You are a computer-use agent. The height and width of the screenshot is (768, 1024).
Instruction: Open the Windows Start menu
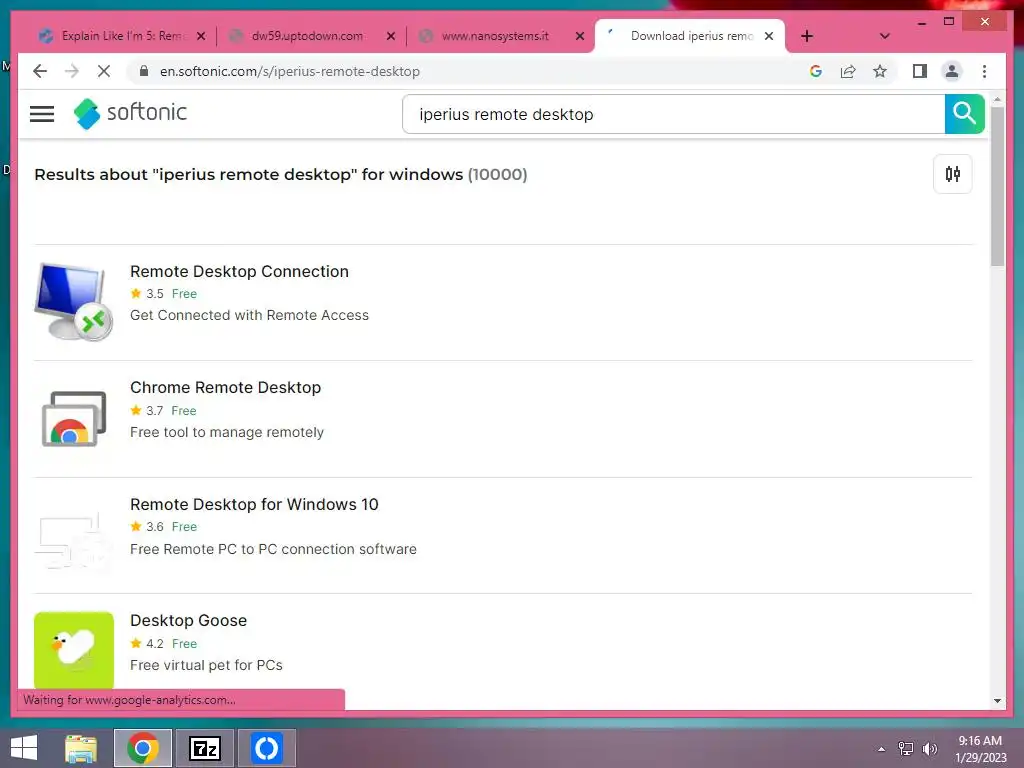coord(24,748)
